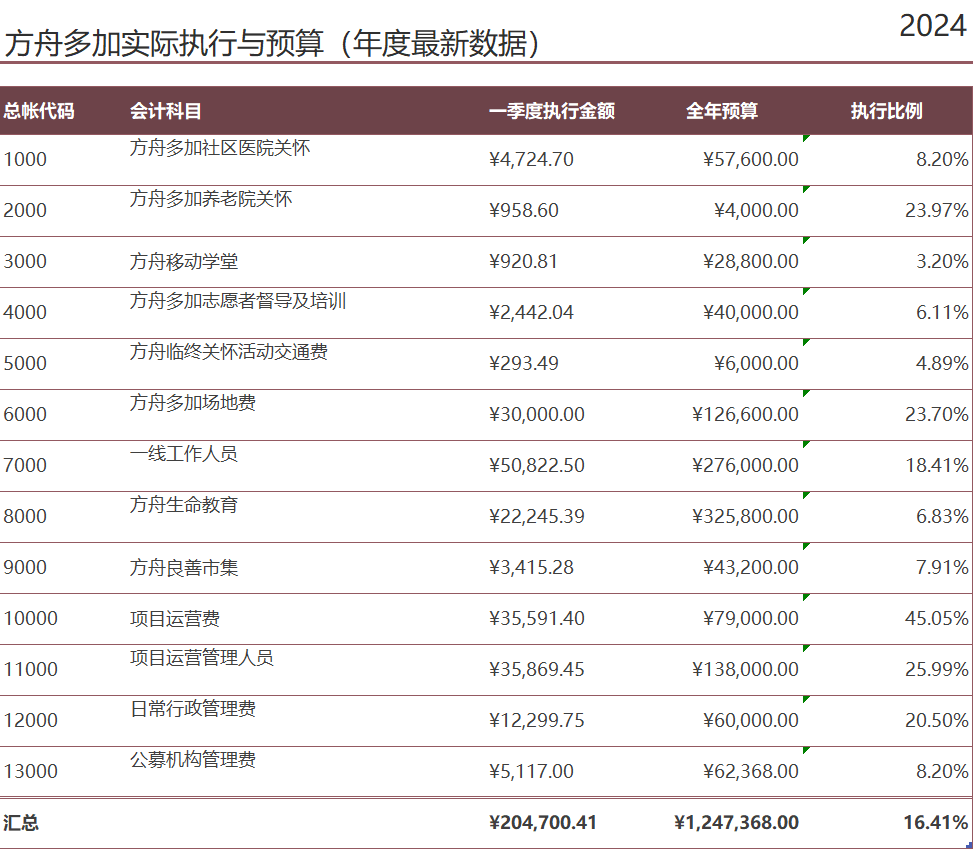Select budget cell ¥4,000.00
The height and width of the screenshot is (850, 975).
point(756,210)
